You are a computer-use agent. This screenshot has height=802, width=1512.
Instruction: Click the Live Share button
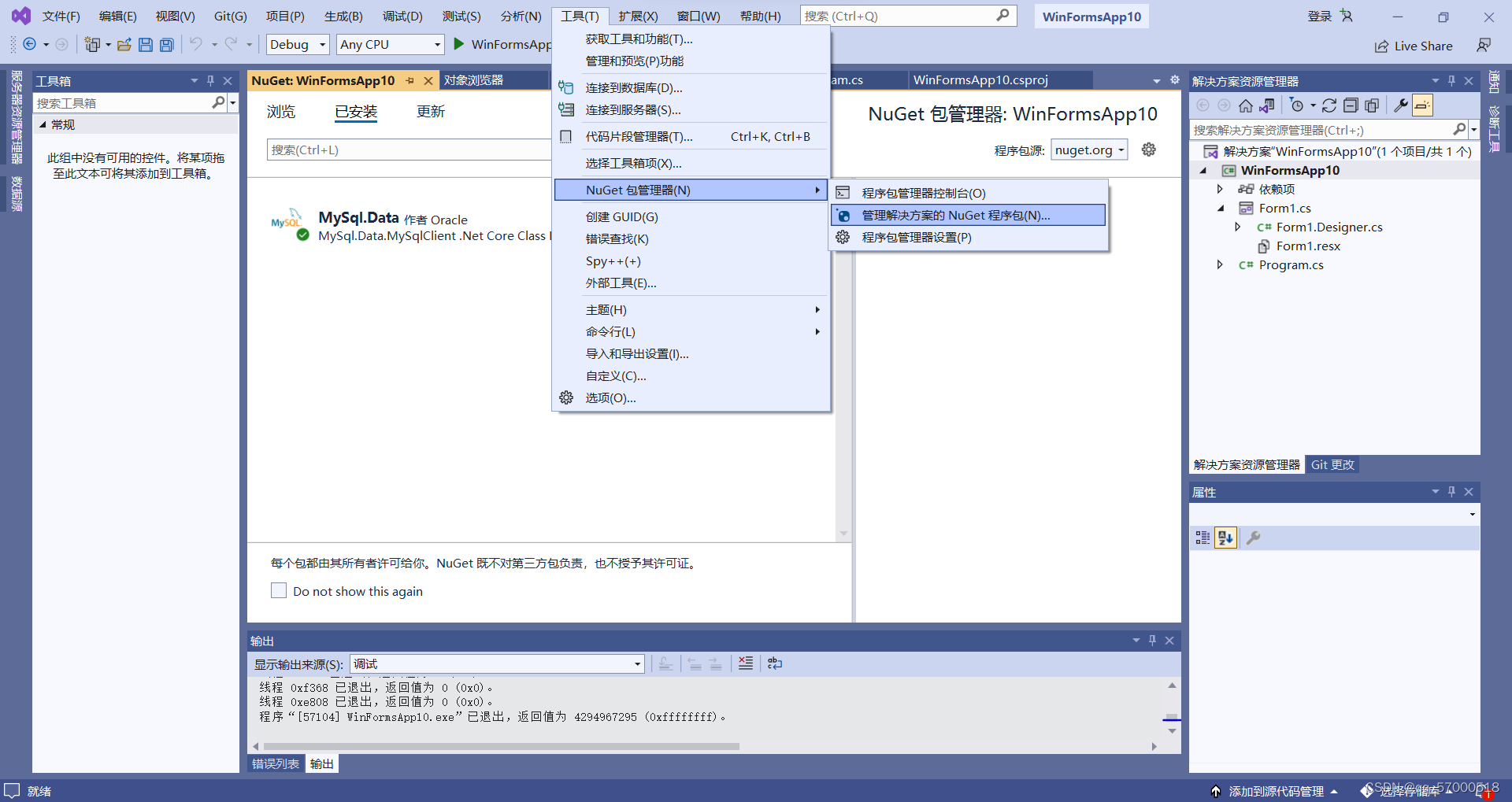click(1414, 46)
